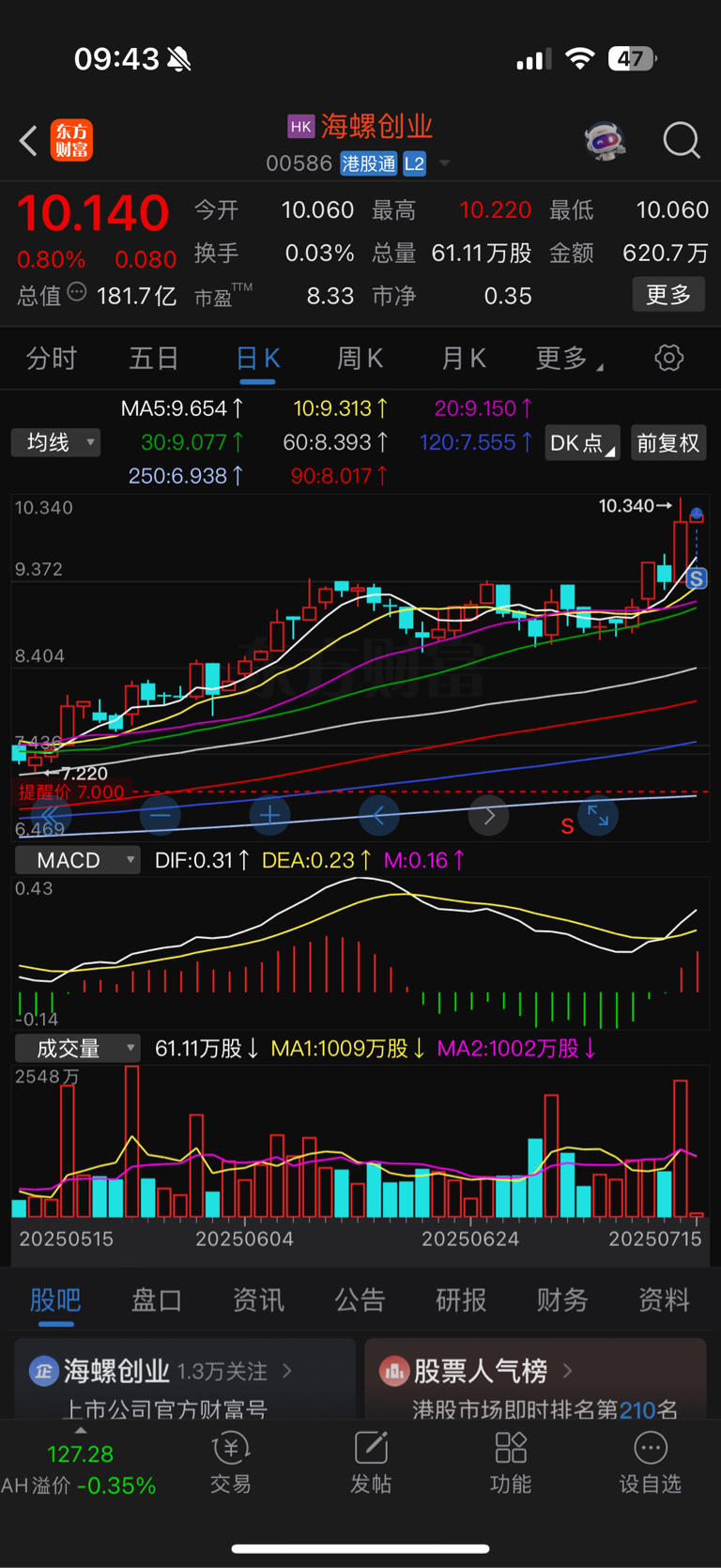Viewport: 721px width, 1568px height.
Task: Select the 日K tab
Action: (257, 358)
